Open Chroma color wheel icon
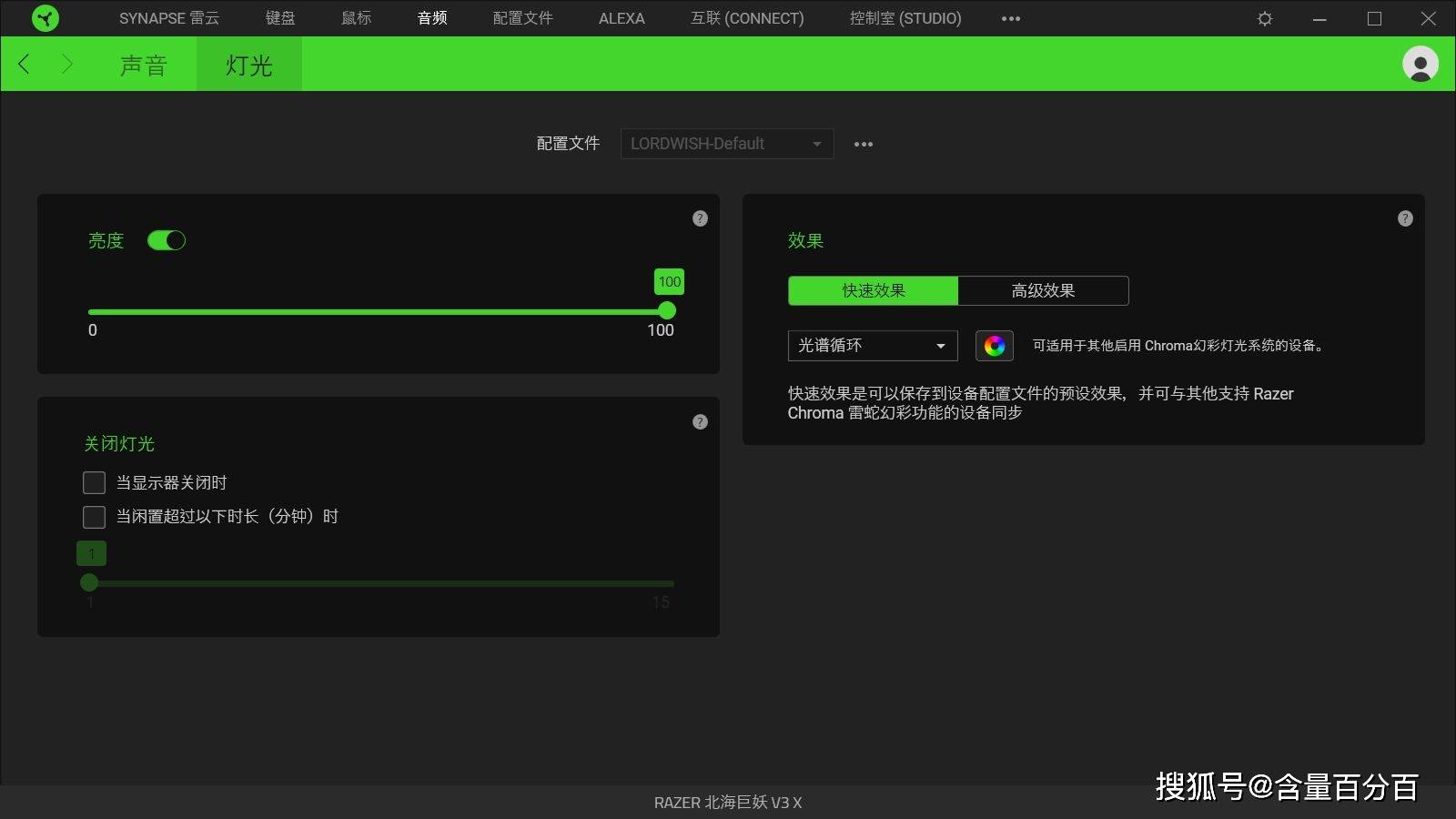 (995, 346)
